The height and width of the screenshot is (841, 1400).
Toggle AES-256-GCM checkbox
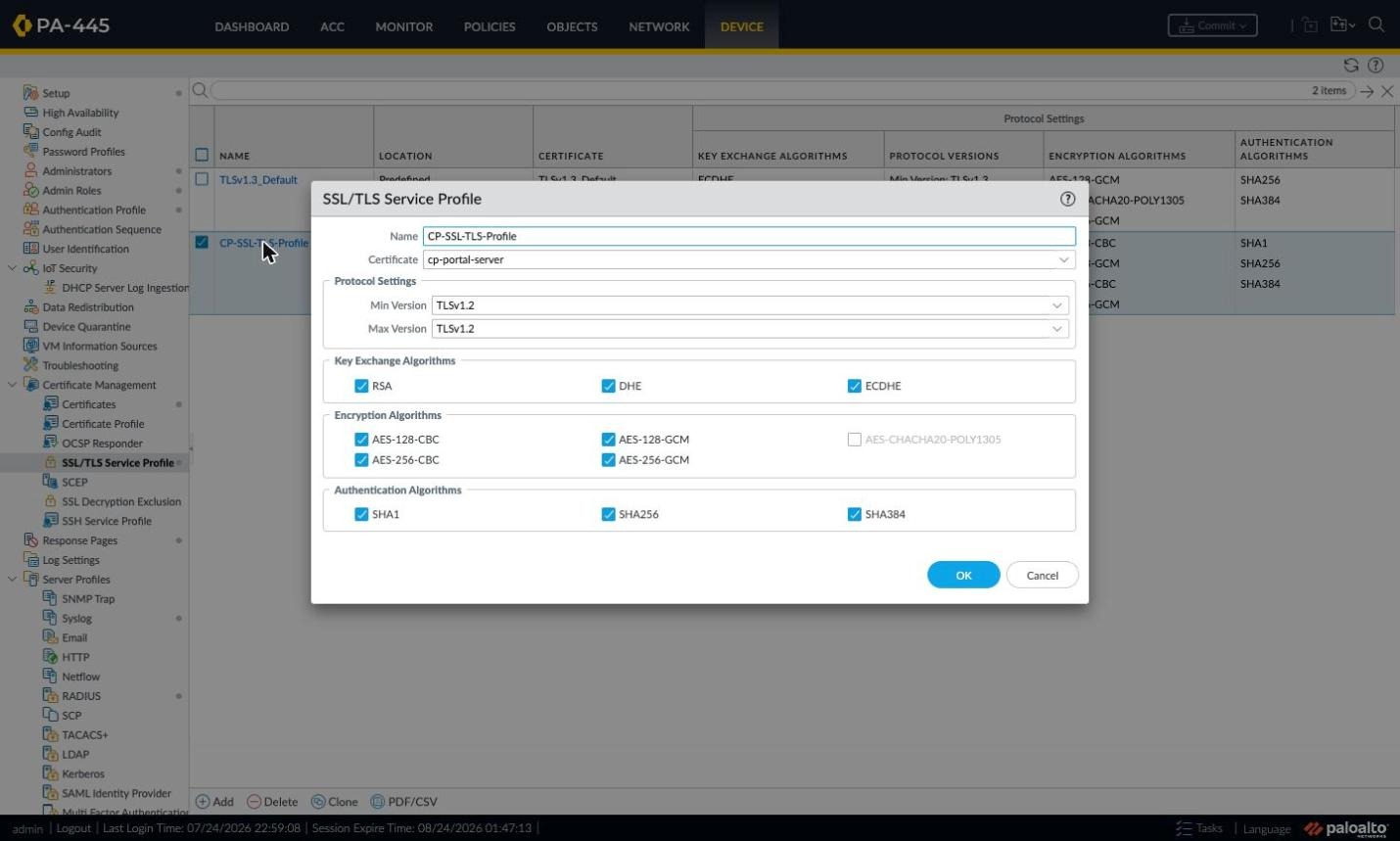(608, 460)
